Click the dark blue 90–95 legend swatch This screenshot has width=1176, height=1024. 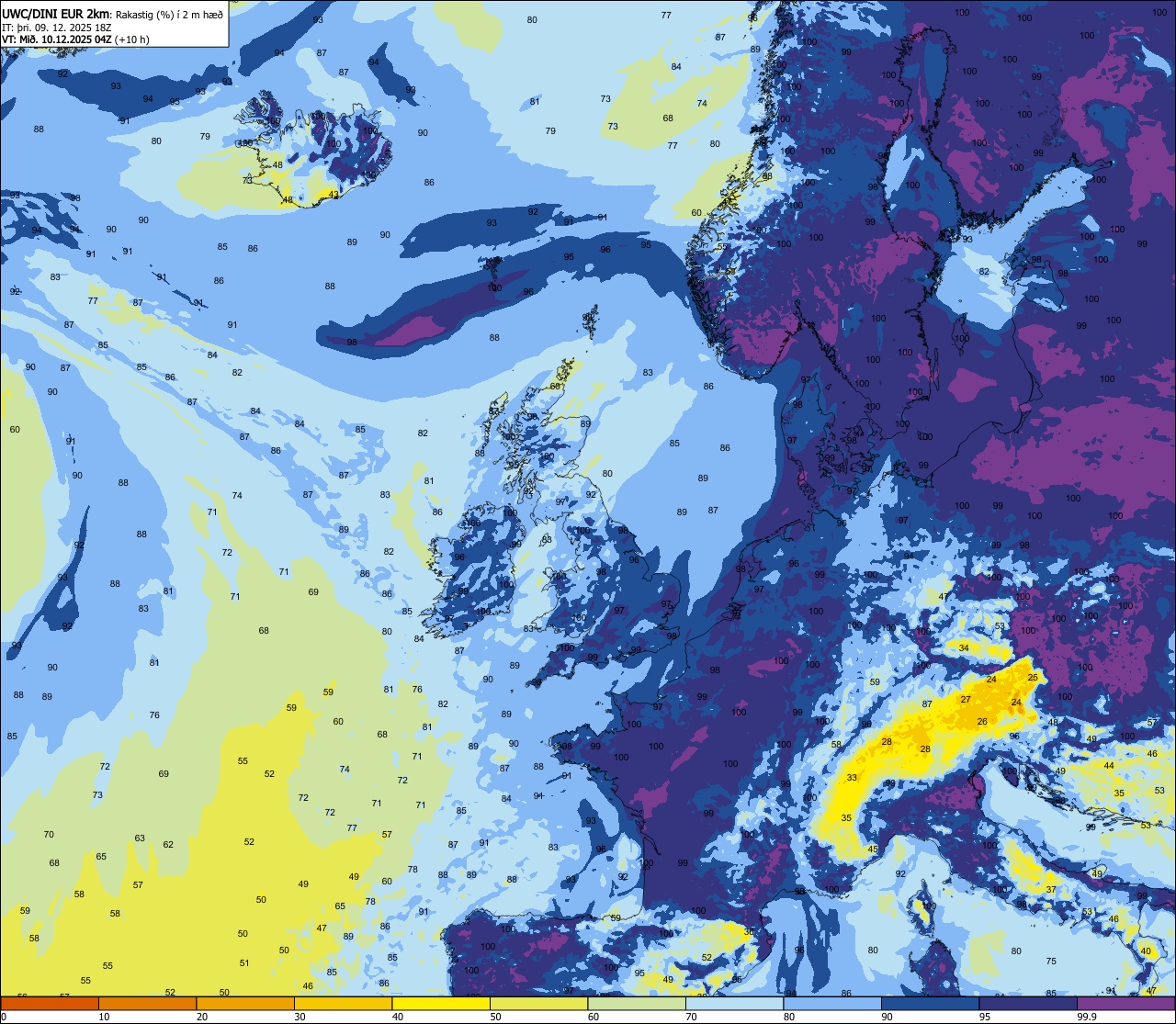(930, 1003)
